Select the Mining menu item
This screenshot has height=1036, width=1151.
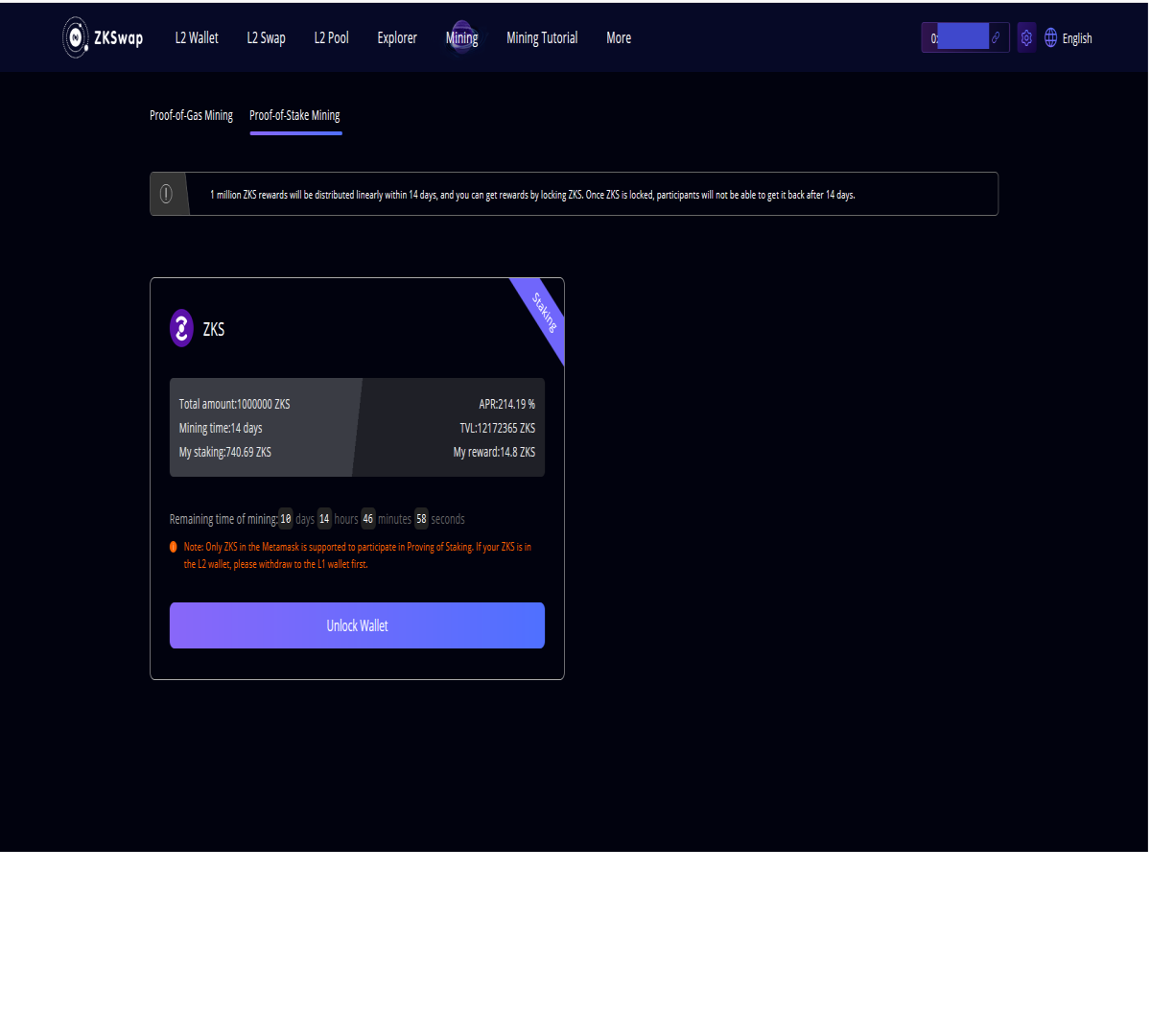pyautogui.click(x=461, y=37)
